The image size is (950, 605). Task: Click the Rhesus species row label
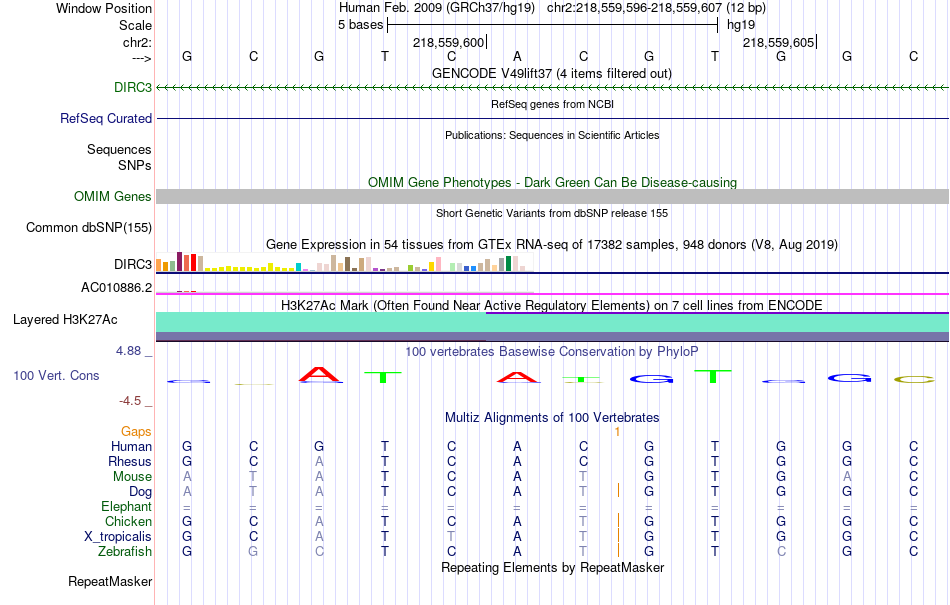[130, 461]
